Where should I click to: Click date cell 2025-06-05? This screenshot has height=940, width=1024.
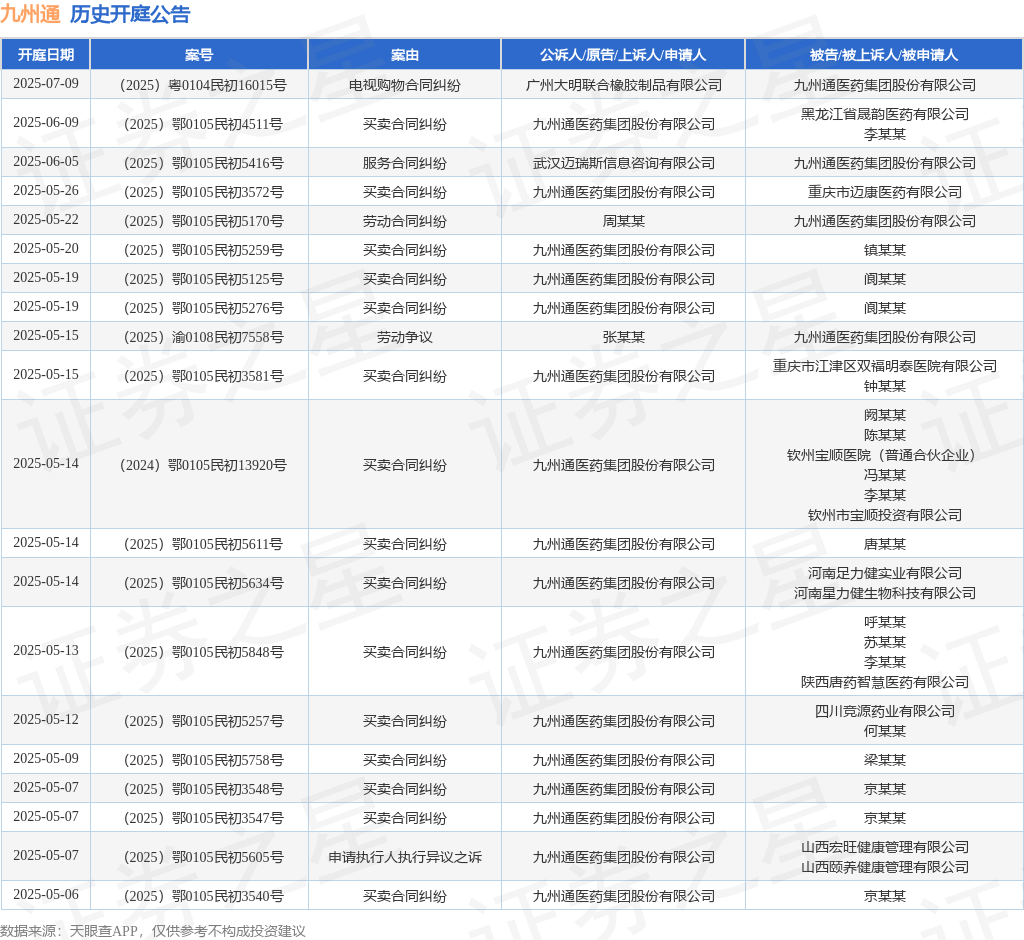coord(46,161)
